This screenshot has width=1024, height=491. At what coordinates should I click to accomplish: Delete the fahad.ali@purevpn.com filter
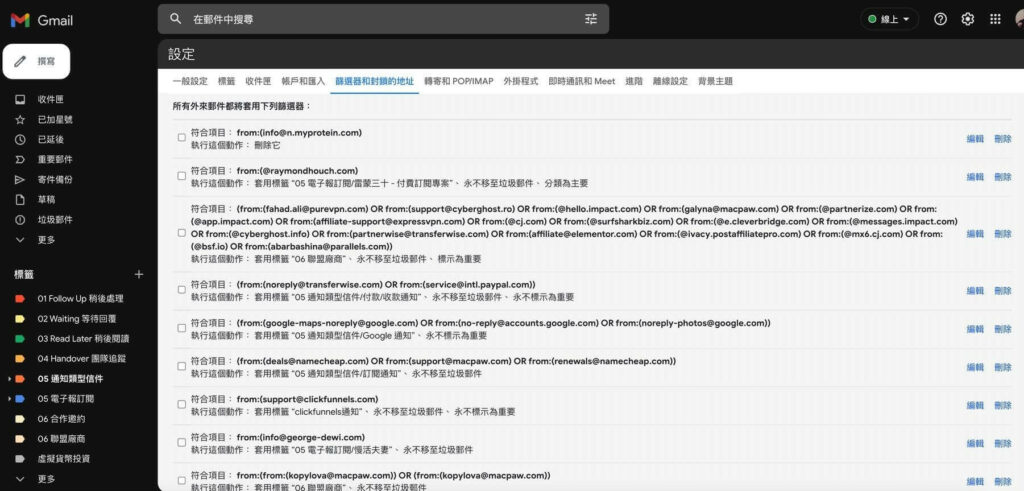[x=1002, y=234]
